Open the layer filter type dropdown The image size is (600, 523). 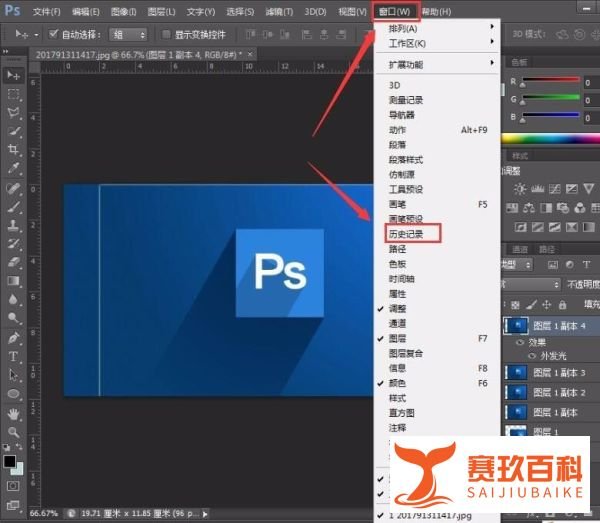[x=516, y=264]
